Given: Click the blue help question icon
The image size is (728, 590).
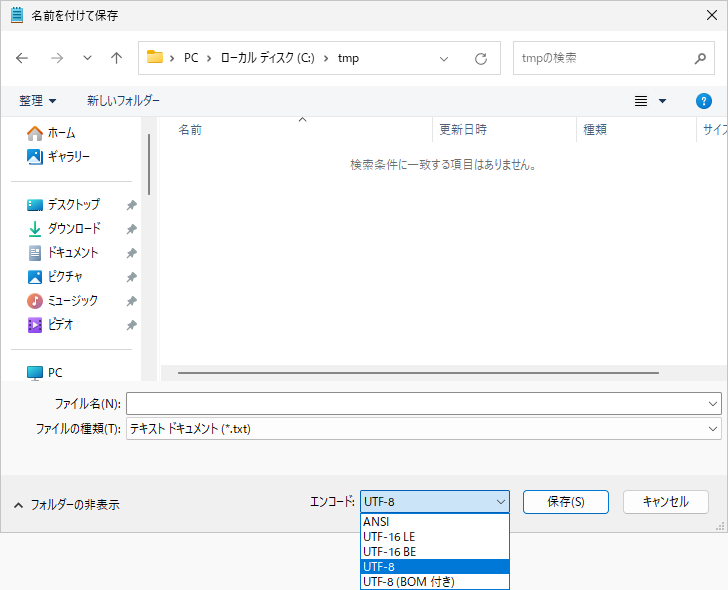Looking at the screenshot, I should tap(703, 101).
